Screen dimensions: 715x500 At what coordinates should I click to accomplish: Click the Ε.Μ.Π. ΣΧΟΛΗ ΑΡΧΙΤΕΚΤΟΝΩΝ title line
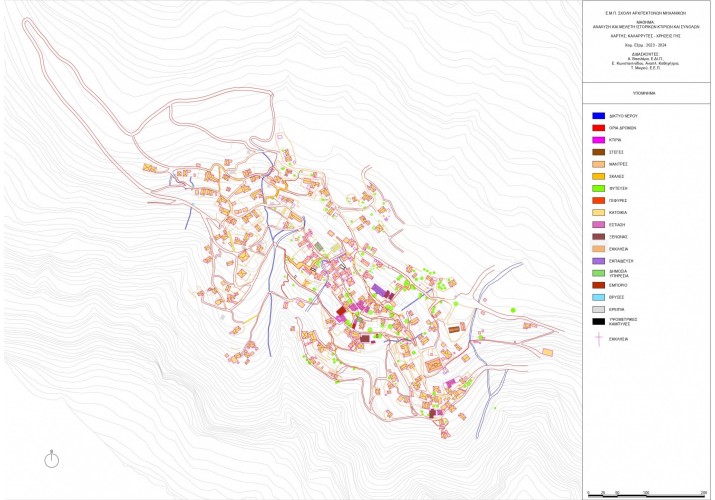click(645, 14)
